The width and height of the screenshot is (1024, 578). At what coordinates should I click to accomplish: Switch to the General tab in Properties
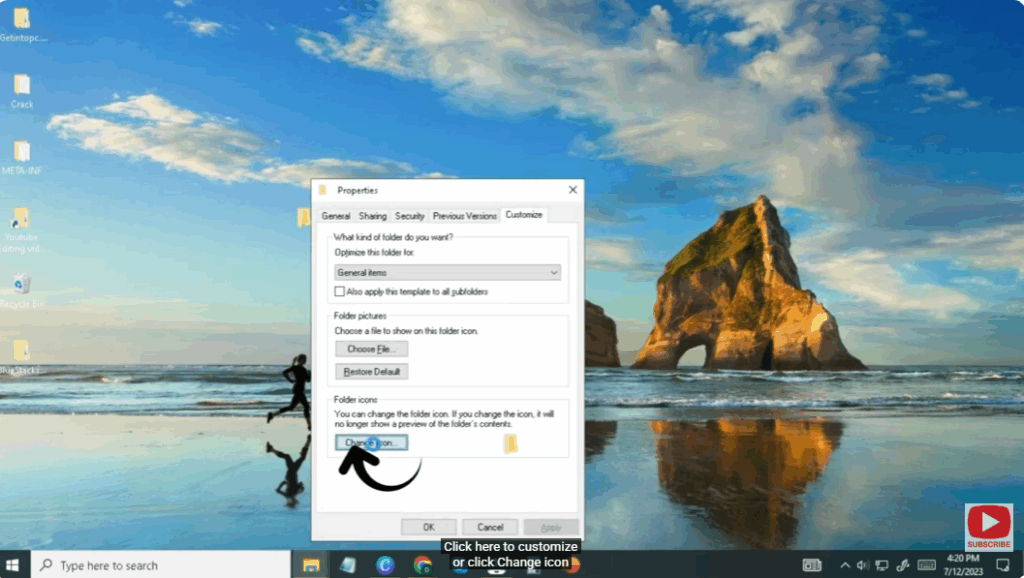coord(336,215)
